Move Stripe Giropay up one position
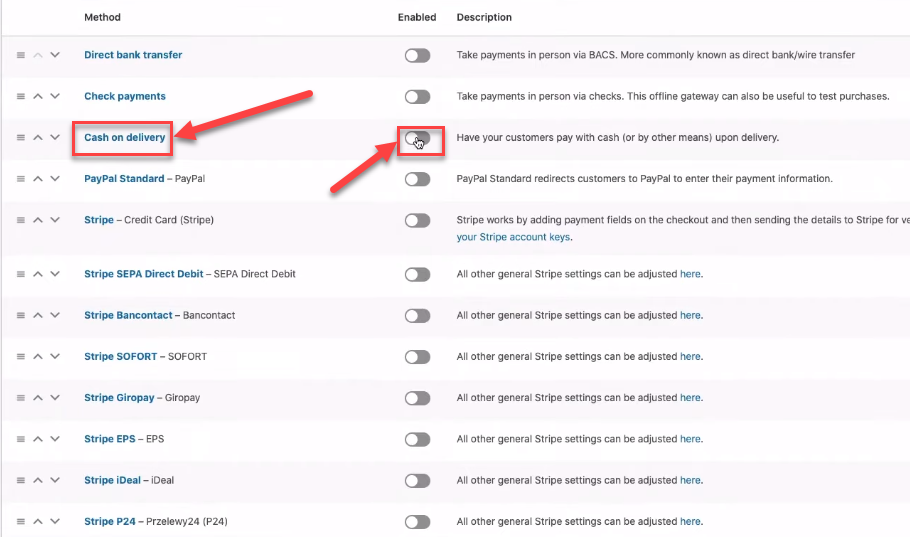 coord(38,398)
